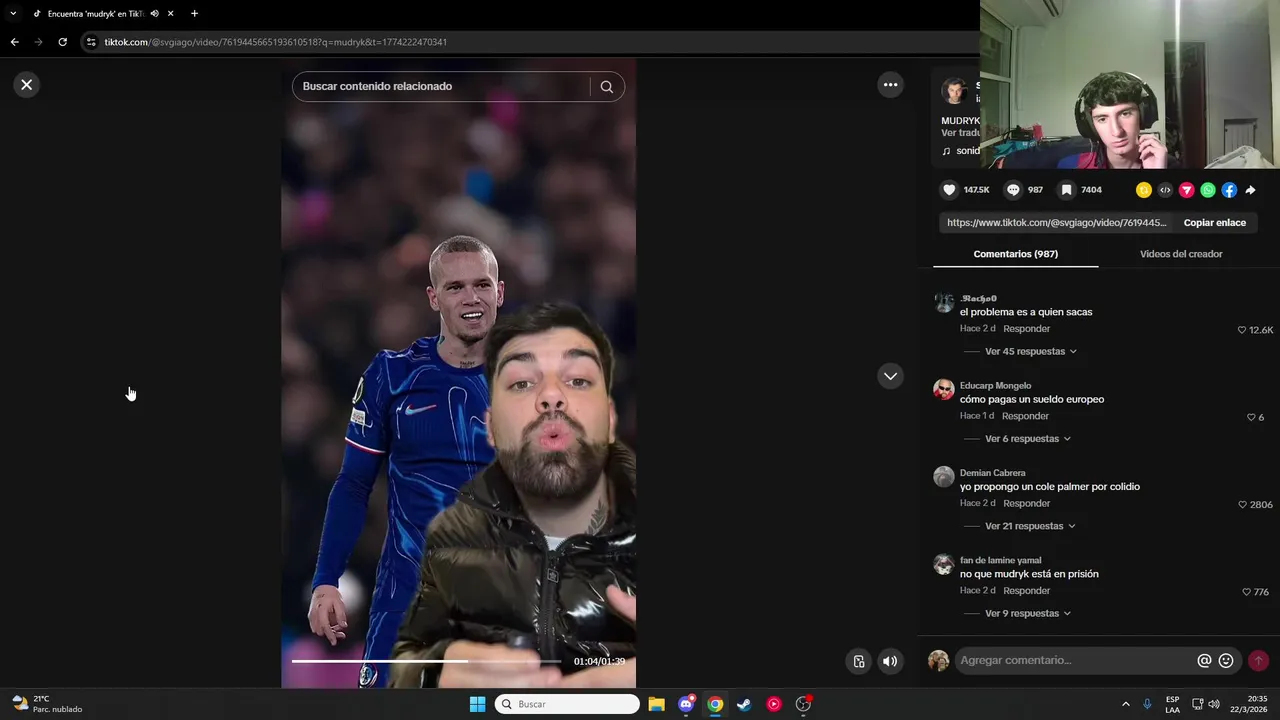View site information icon in address bar
The height and width of the screenshot is (720, 1280).
pyautogui.click(x=91, y=42)
